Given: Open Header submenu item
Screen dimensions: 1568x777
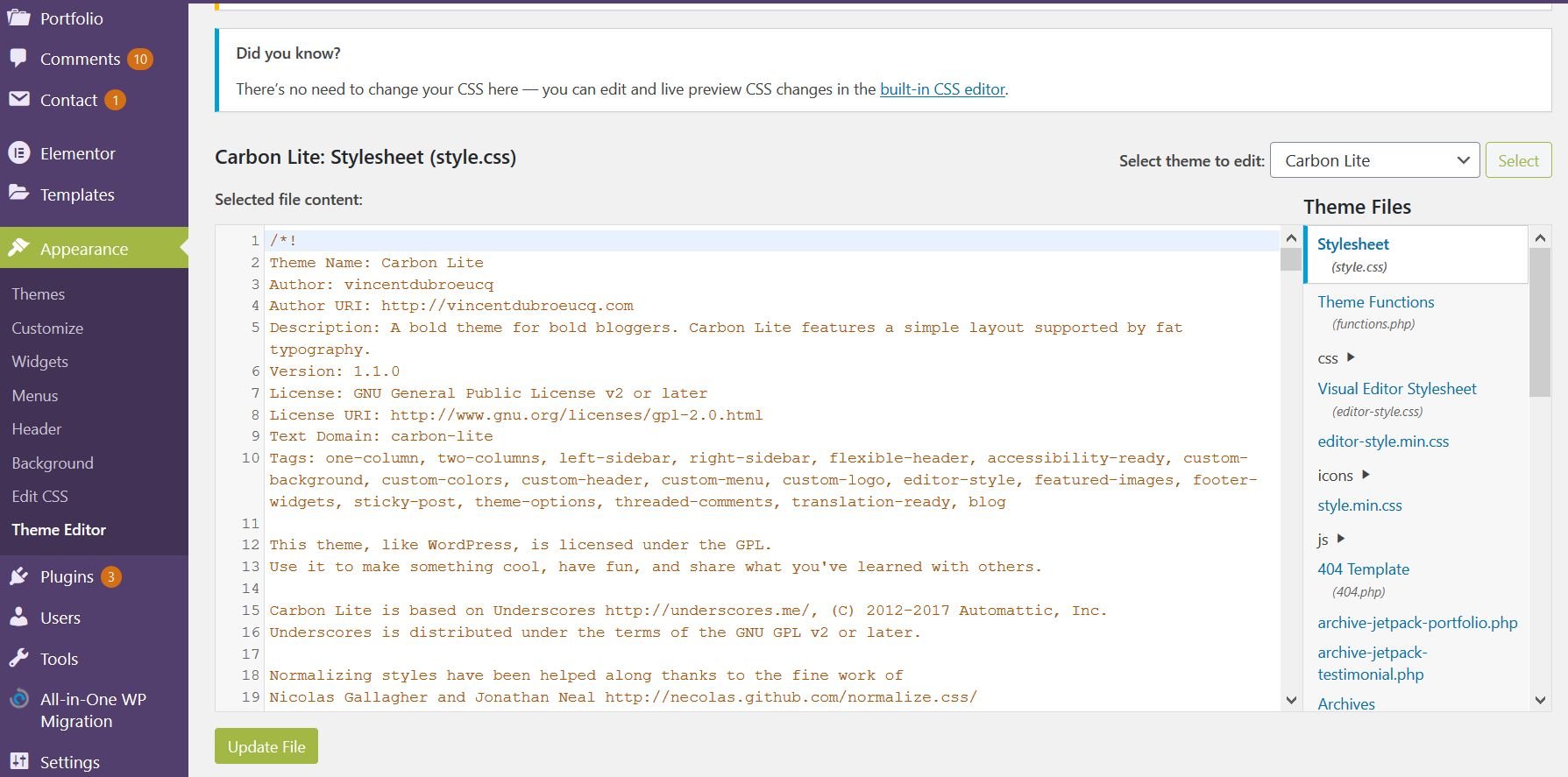Looking at the screenshot, I should 37,428.
